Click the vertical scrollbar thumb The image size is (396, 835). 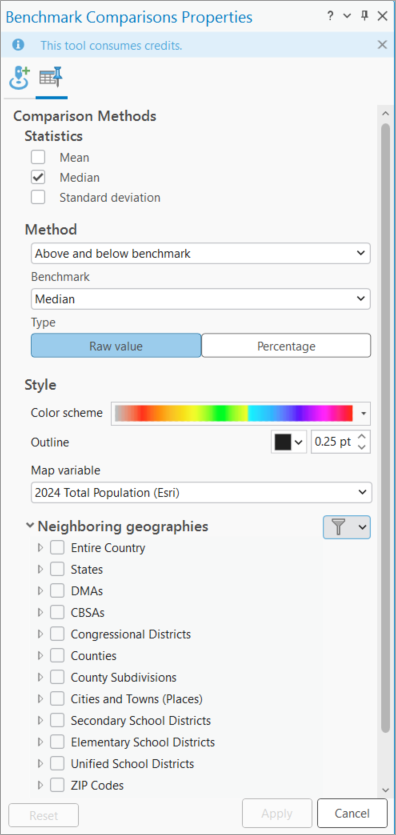coord(385,429)
